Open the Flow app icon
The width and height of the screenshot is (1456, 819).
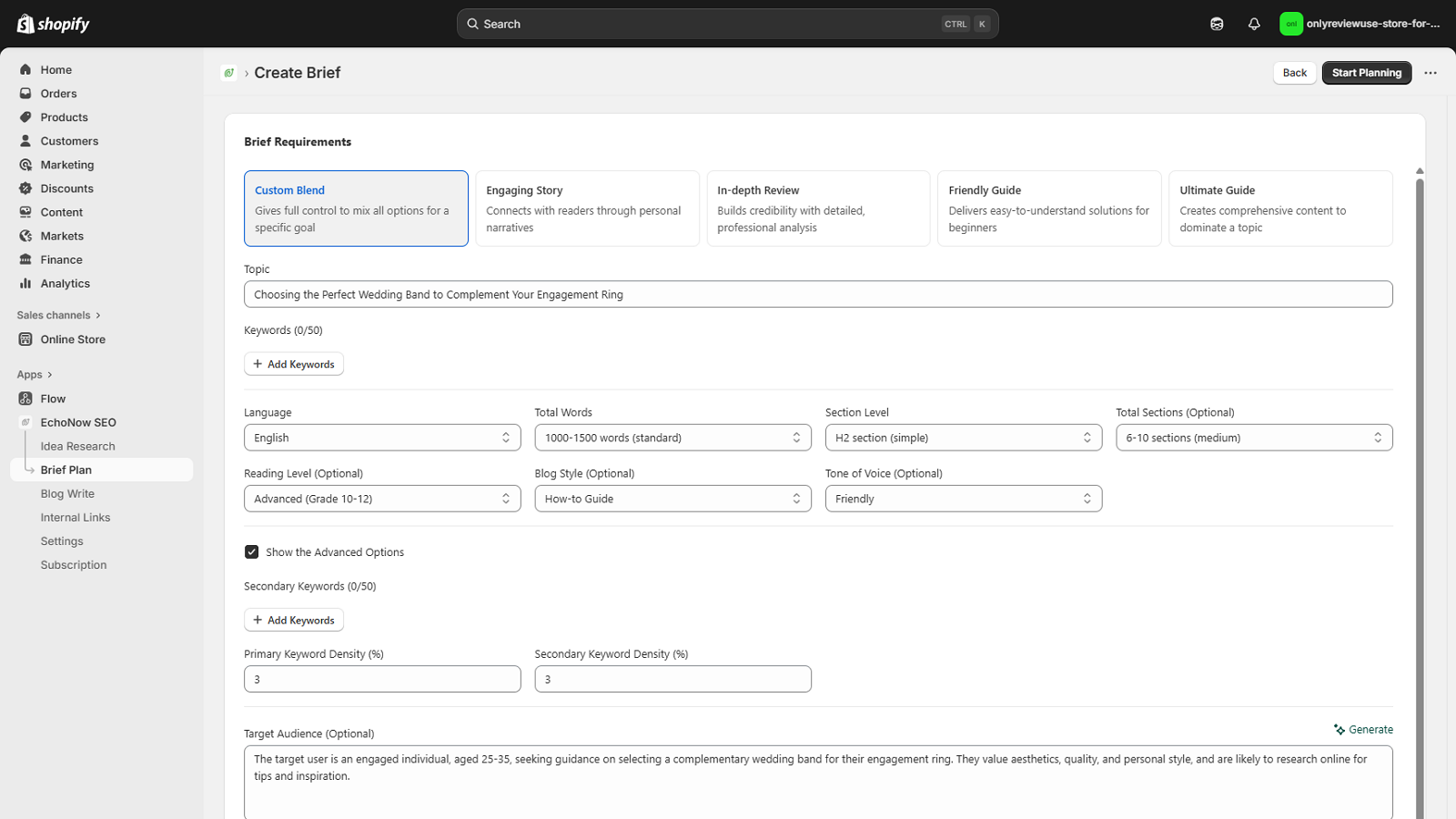point(25,398)
